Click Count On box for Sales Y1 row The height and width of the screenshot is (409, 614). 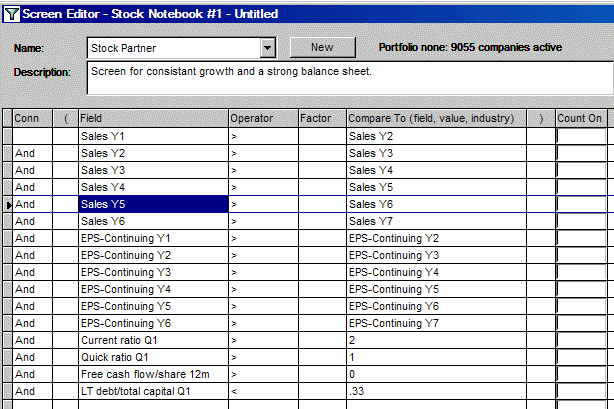click(x=581, y=136)
